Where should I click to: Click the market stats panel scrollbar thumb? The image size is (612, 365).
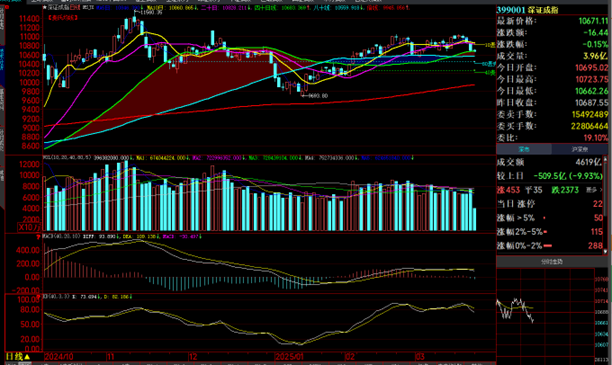605,189
